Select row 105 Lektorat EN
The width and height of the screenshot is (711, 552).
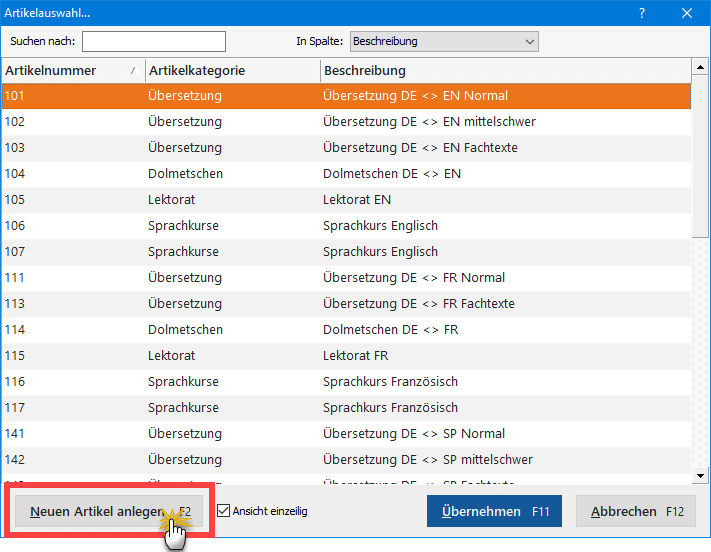pos(345,200)
